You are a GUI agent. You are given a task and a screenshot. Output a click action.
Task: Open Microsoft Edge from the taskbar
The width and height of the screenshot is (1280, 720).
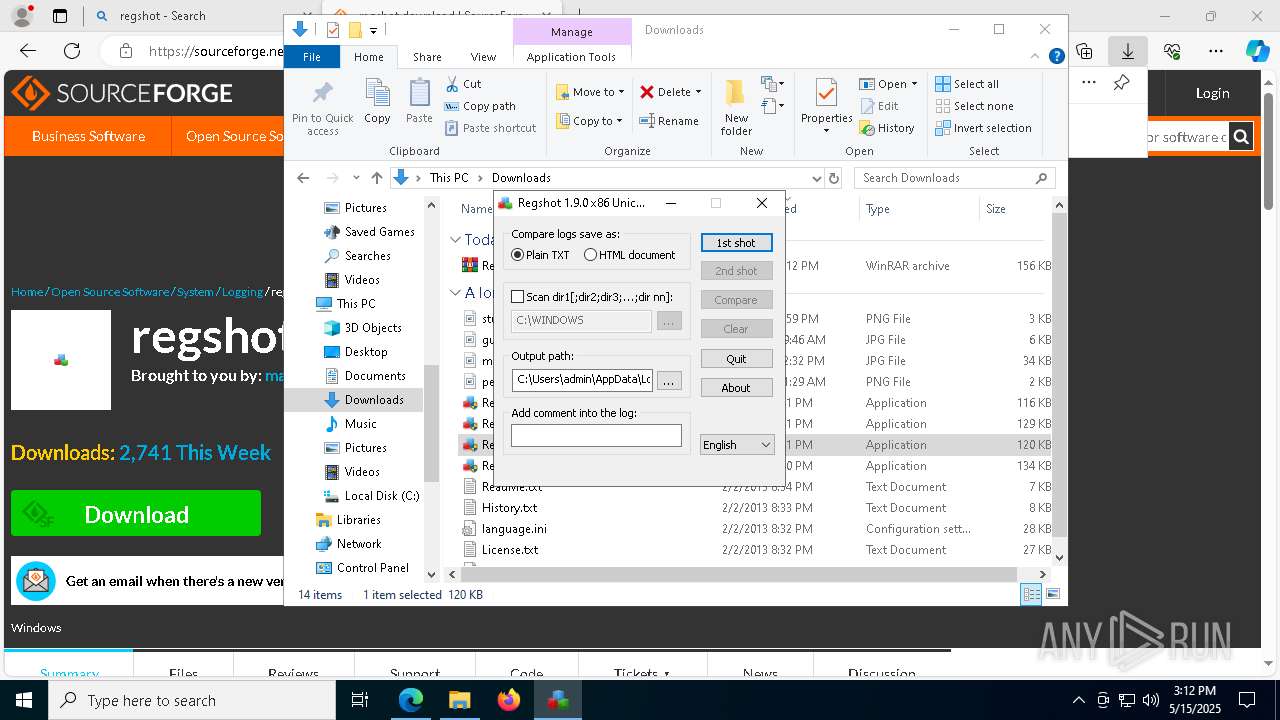click(411, 700)
